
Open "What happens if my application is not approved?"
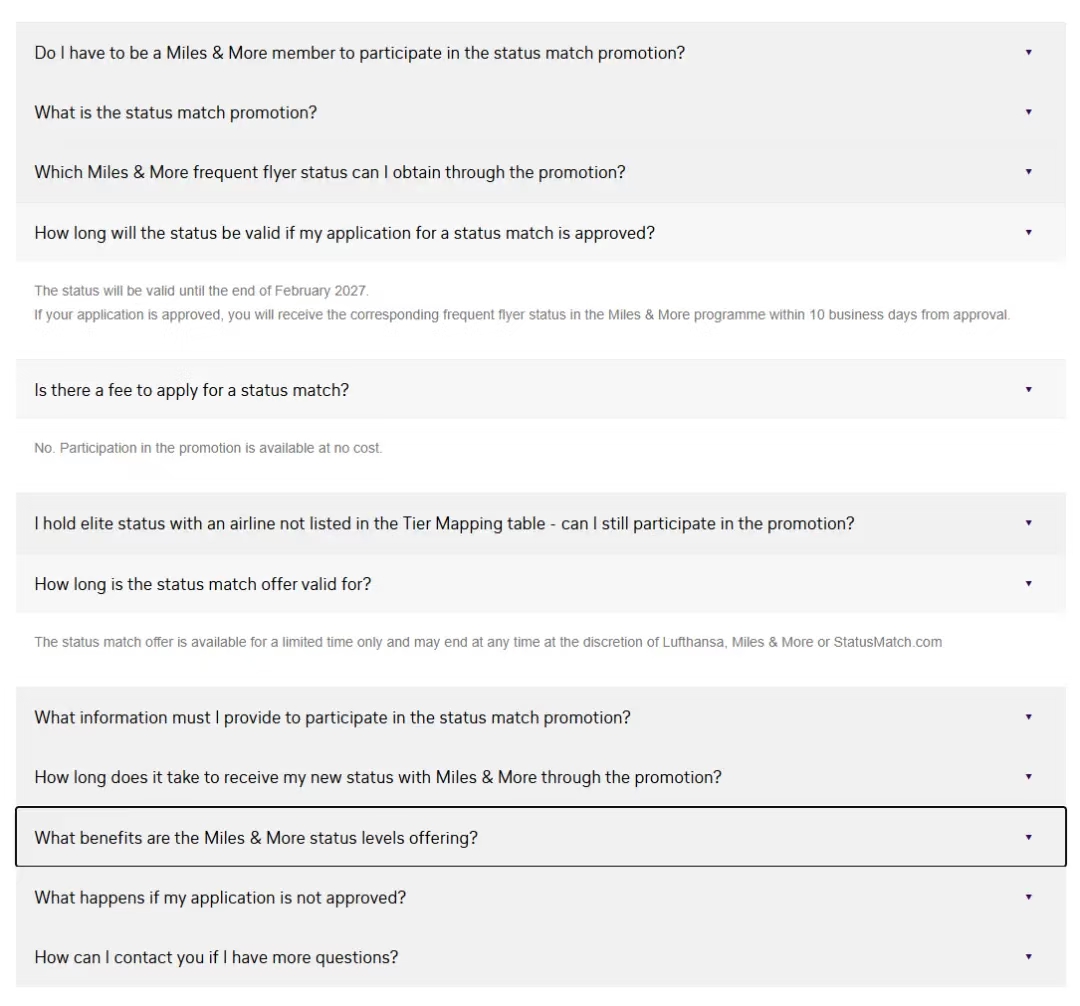(220, 897)
